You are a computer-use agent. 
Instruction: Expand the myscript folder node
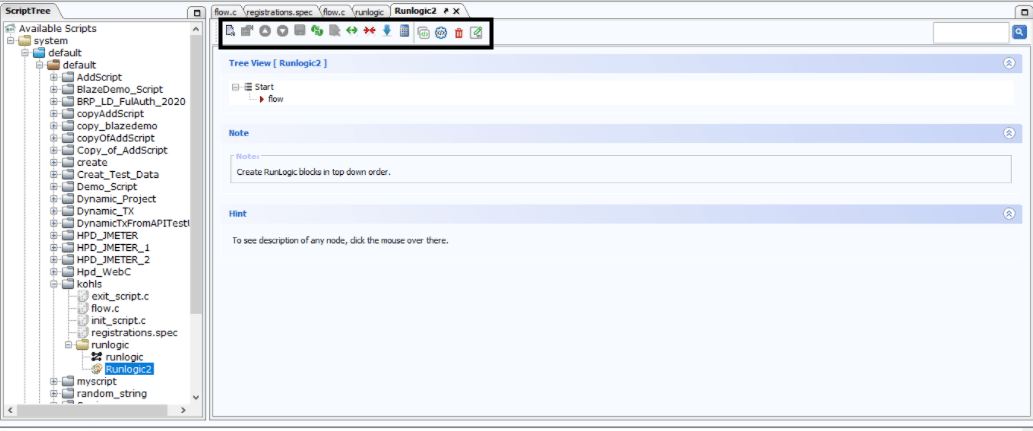click(x=54, y=382)
